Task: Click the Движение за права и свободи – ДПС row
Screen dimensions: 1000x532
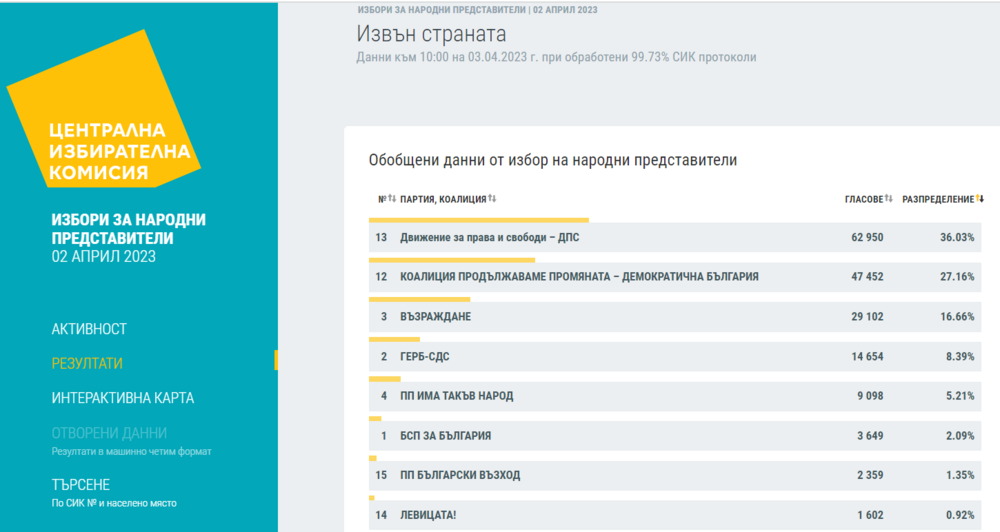Action: click(675, 237)
